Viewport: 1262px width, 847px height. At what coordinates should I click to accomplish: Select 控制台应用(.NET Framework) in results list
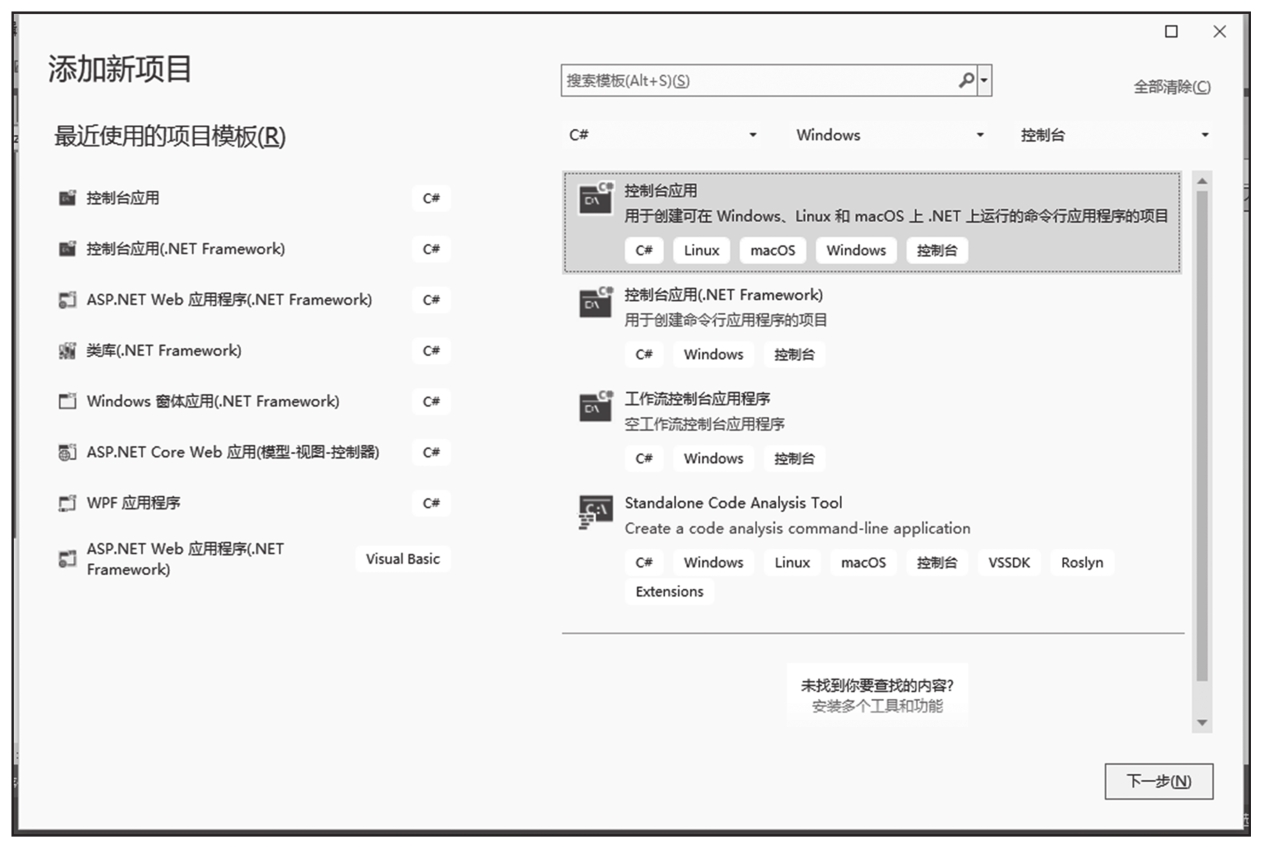[724, 294]
